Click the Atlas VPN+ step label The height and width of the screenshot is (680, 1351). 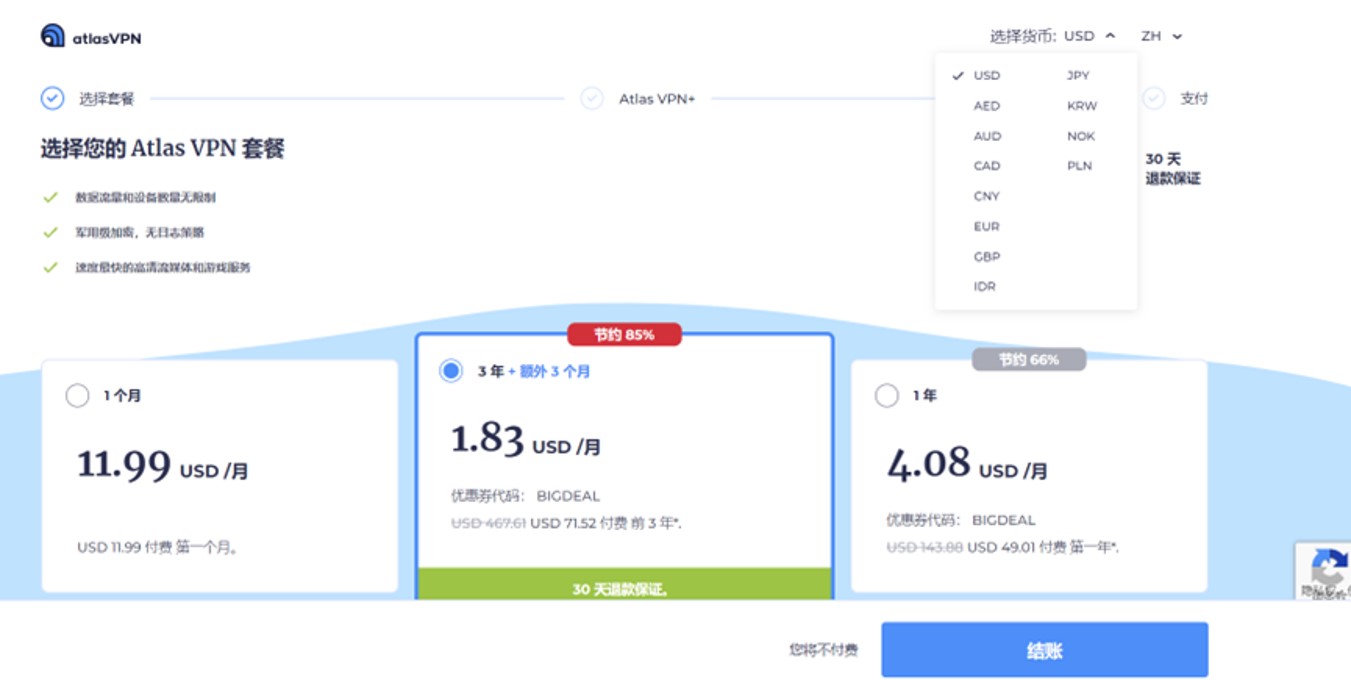[657, 99]
